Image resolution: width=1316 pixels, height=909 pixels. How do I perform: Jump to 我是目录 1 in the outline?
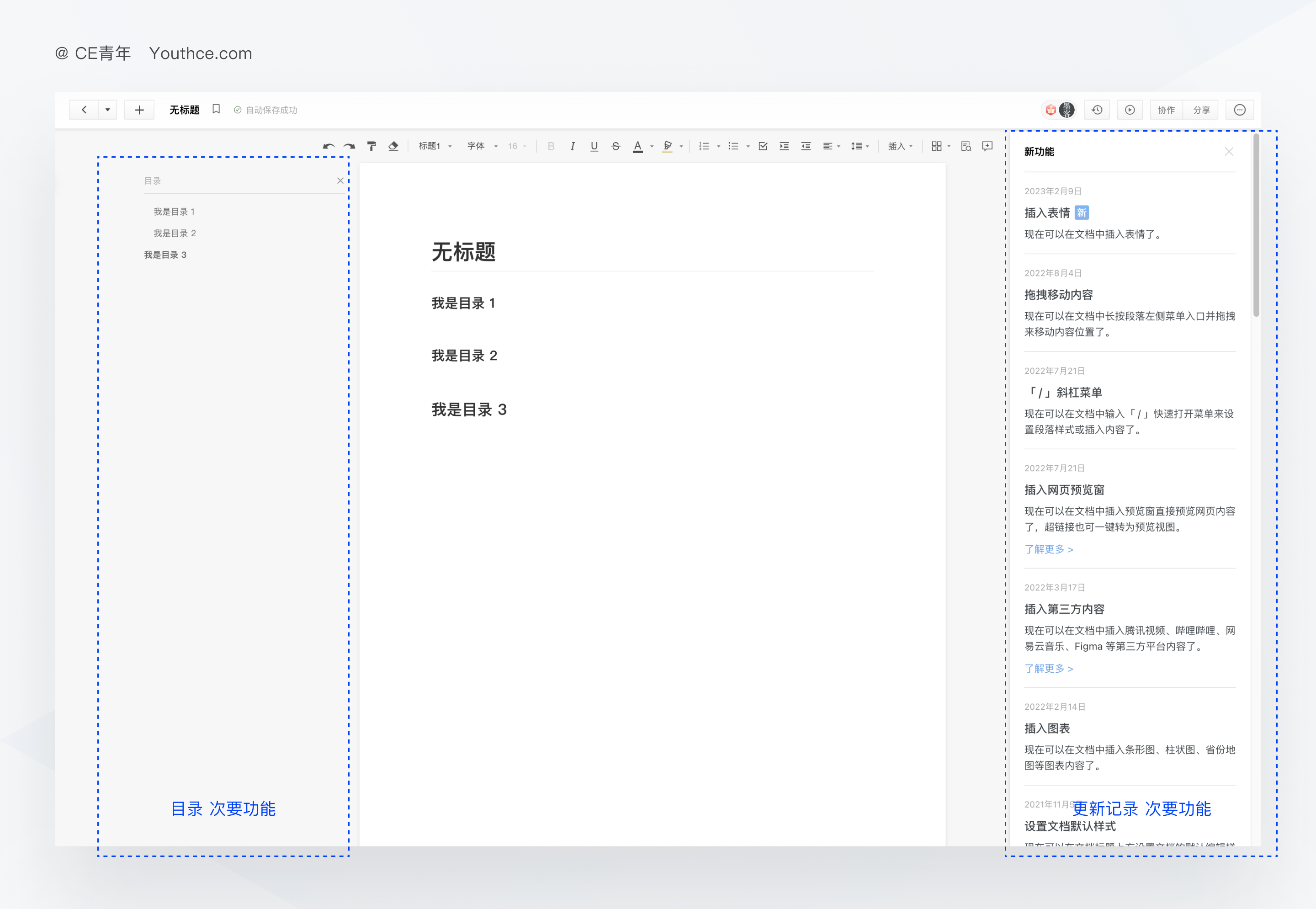174,212
